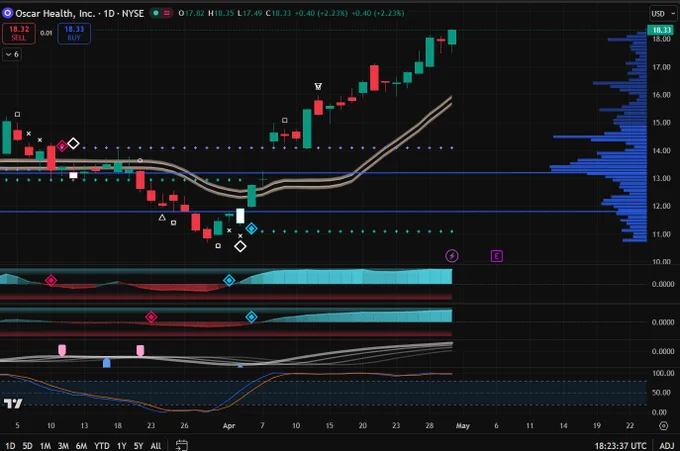Click the green market status dot
680x451 pixels.
pyautogui.click(x=156, y=13)
